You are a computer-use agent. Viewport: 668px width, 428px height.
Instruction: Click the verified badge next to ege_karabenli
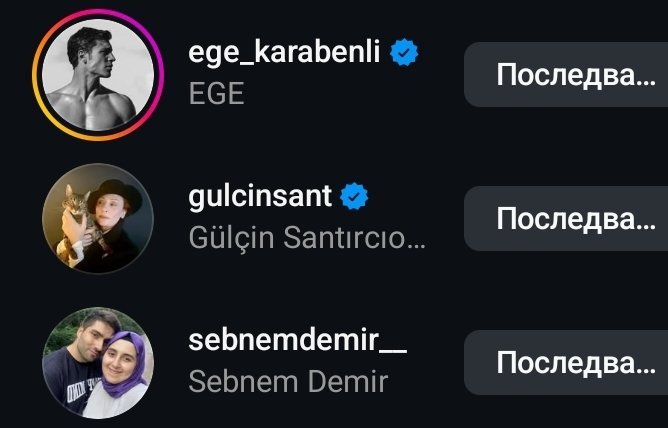click(404, 52)
